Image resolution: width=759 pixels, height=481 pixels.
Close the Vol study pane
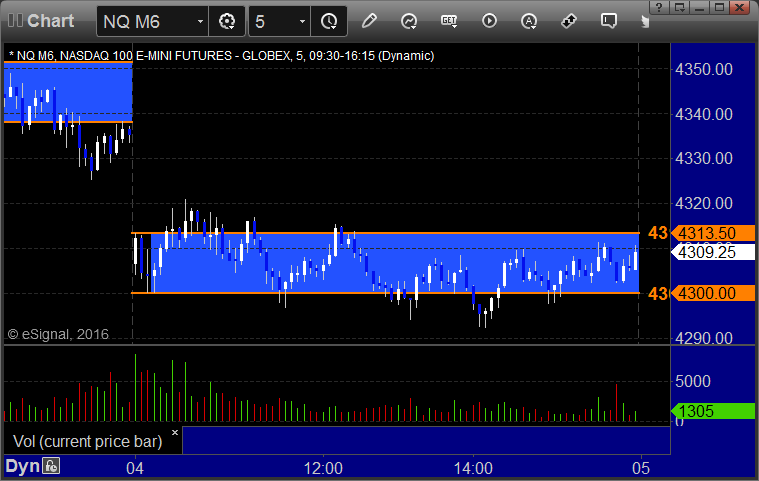tap(175, 432)
